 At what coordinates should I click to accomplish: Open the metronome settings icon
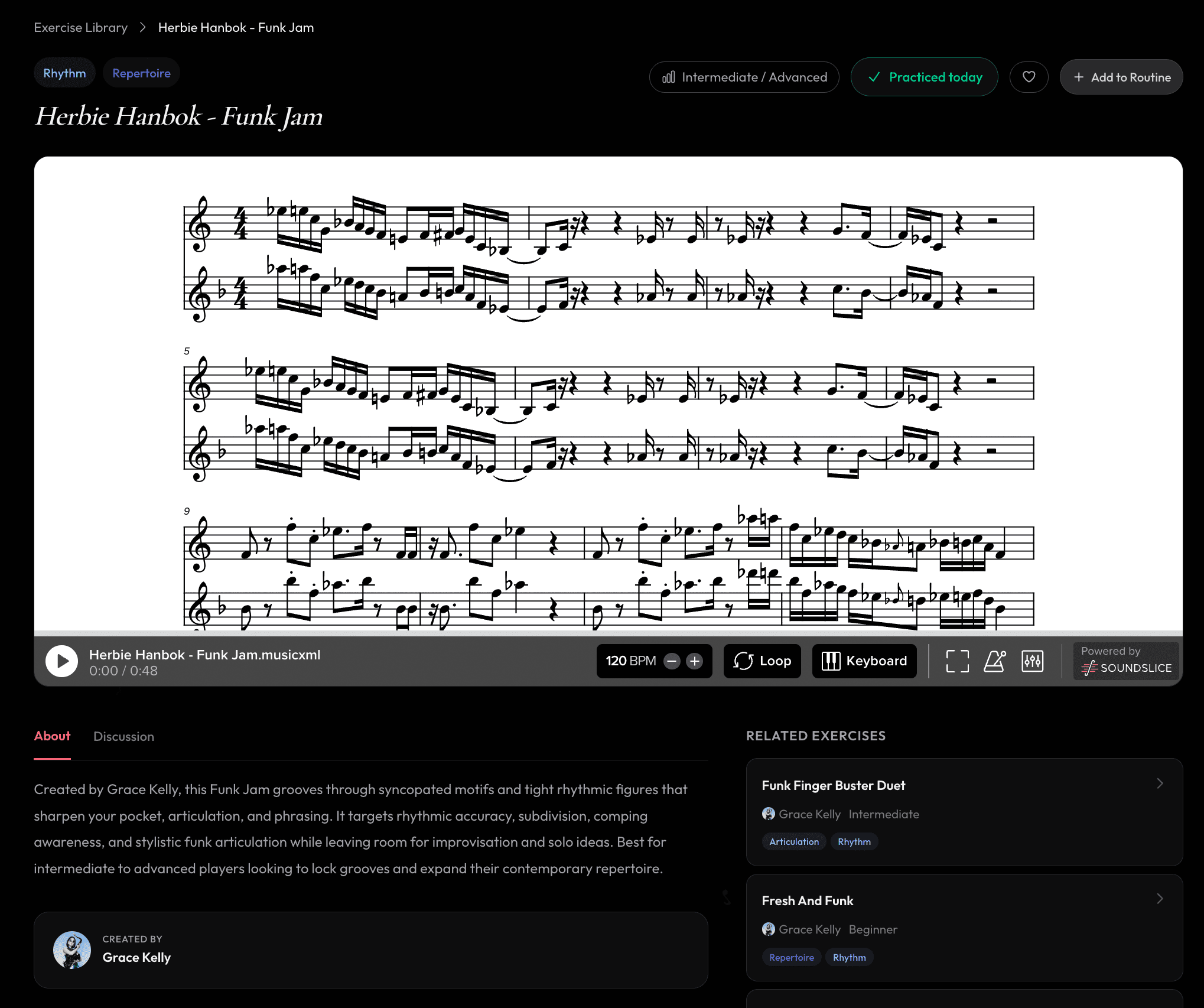coord(995,661)
